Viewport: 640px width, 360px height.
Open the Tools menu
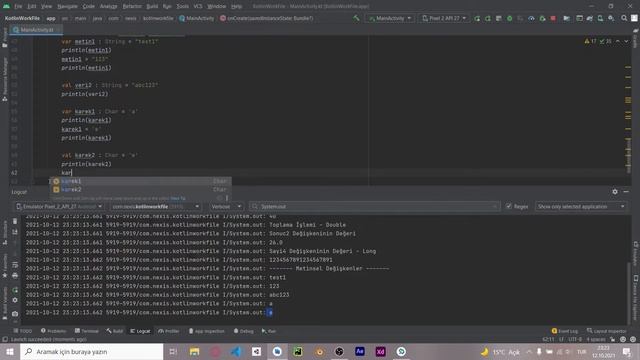point(182,6)
